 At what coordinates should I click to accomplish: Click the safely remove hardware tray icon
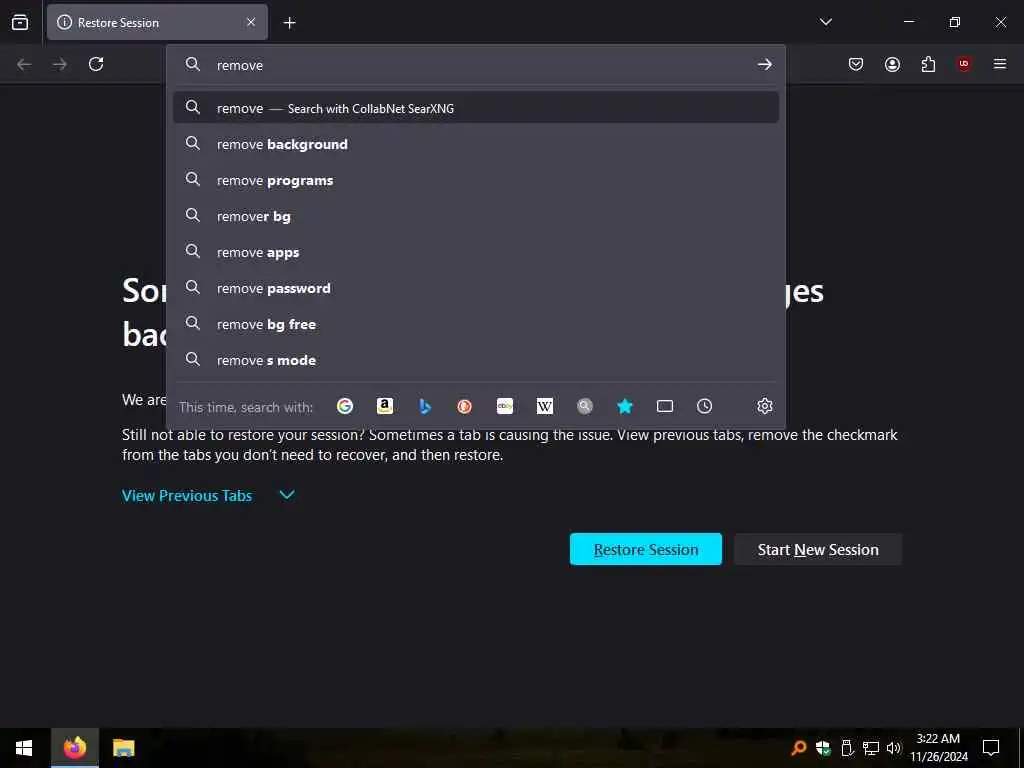tap(847, 748)
